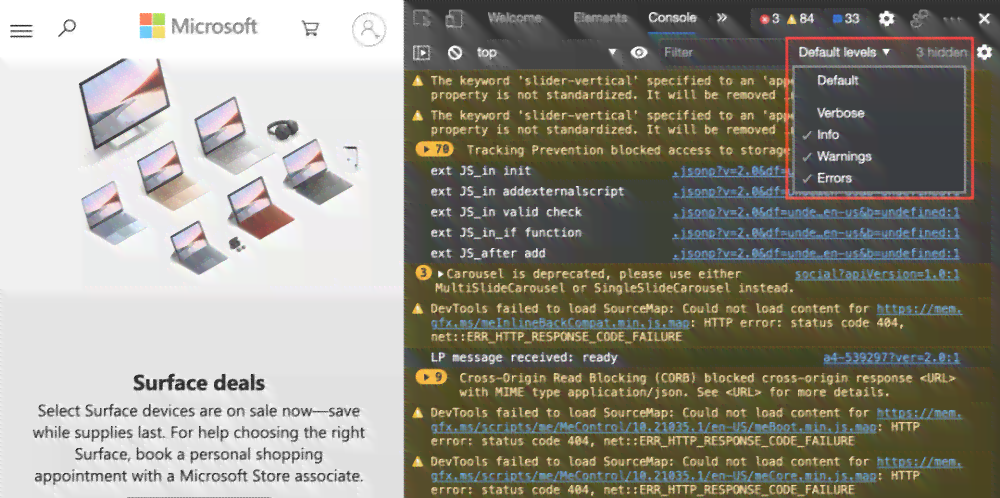Click the search magnifier icon

click(67, 28)
